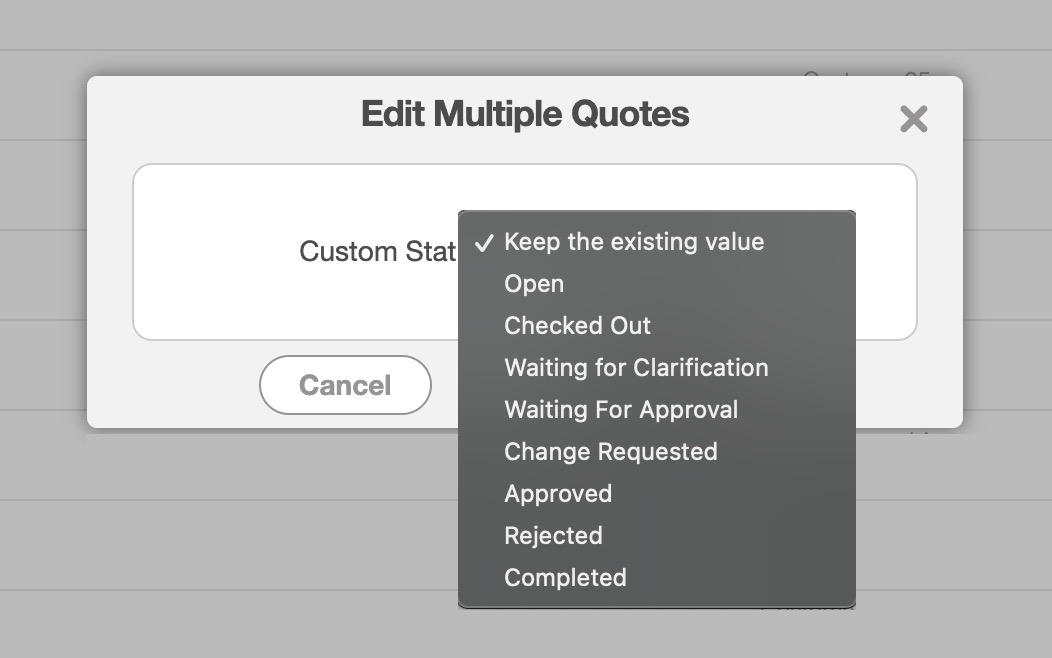This screenshot has height=658, width=1052.
Task: Click the Cancel button
Action: [x=345, y=385]
